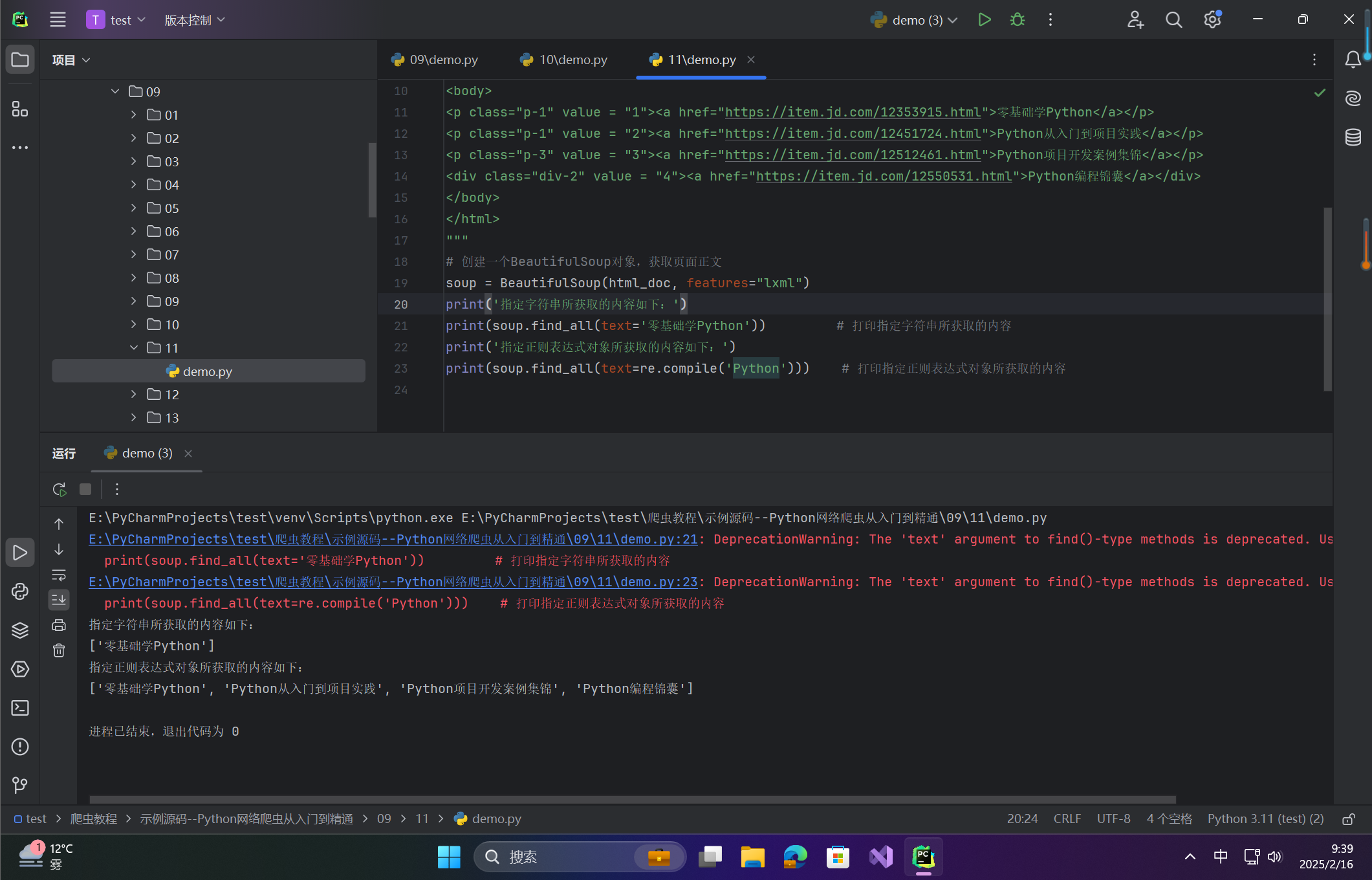The width and height of the screenshot is (1372, 880).
Task: Collapse folder 11 in tree
Action: 134,347
